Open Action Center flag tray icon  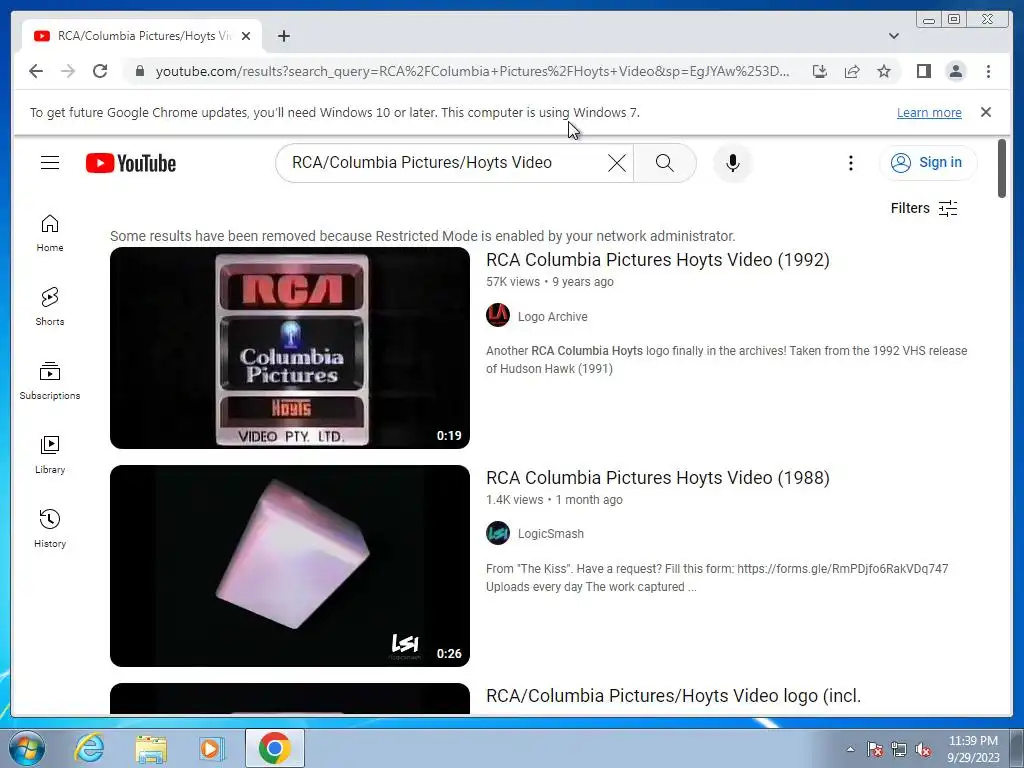[x=874, y=750]
